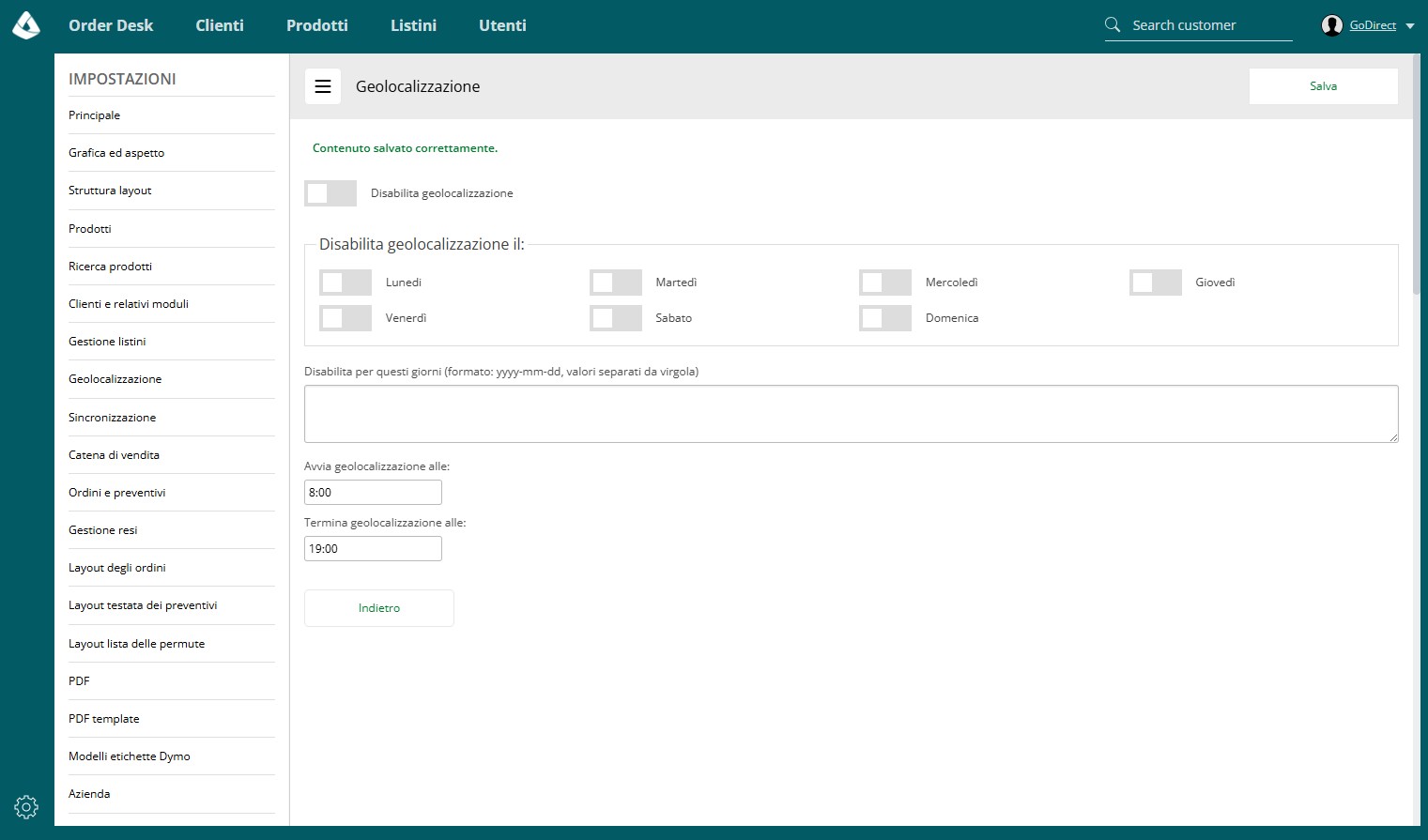Image resolution: width=1428 pixels, height=840 pixels.
Task: Open the Clienti menu
Action: point(220,25)
